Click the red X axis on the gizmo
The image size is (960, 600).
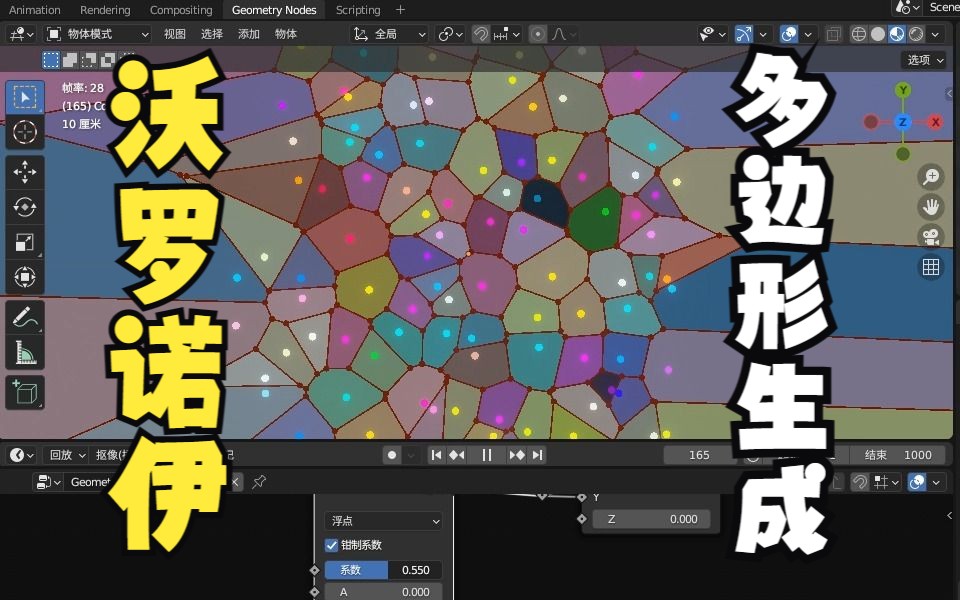tap(936, 122)
